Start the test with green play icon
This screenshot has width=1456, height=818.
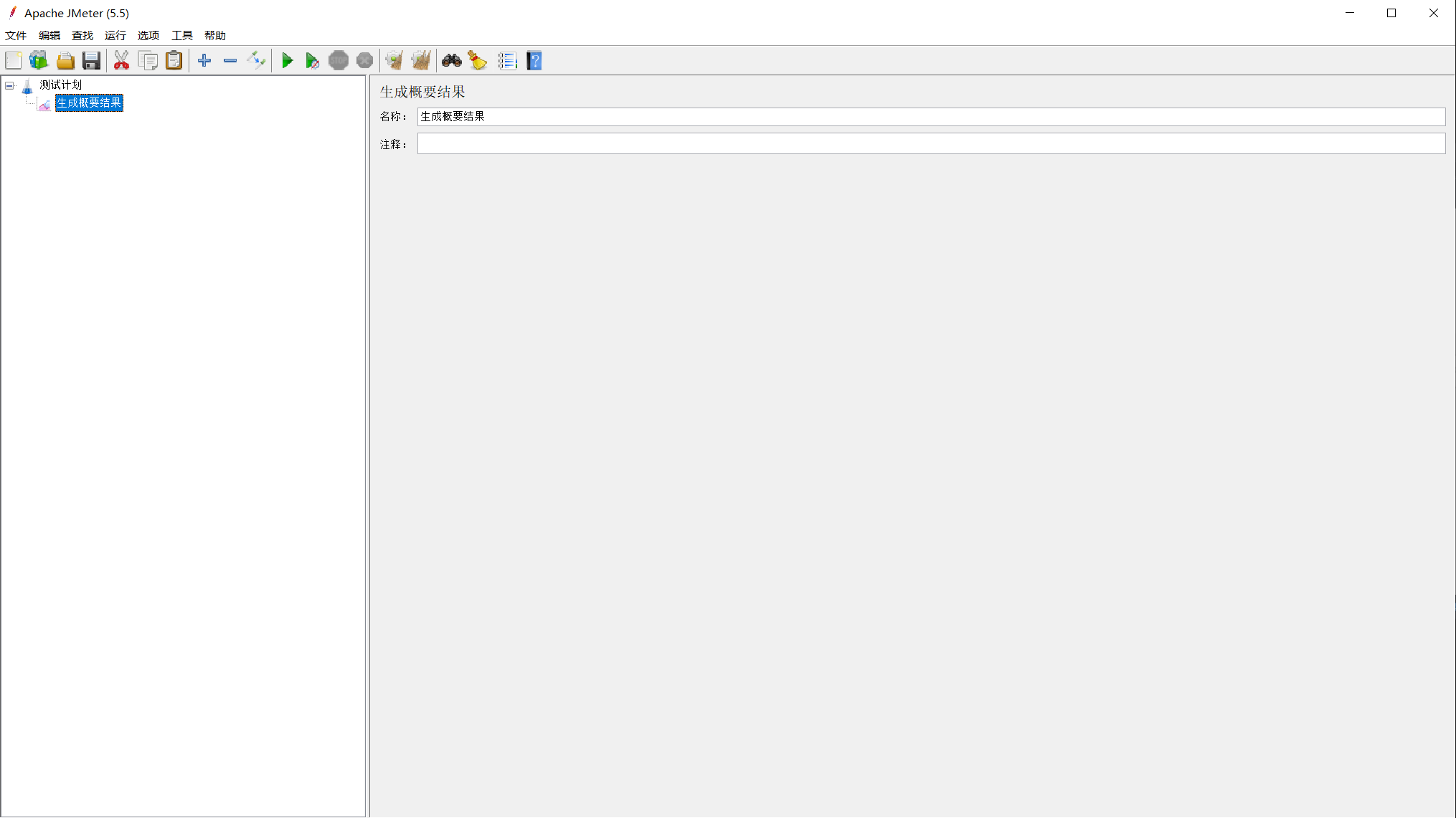287,61
